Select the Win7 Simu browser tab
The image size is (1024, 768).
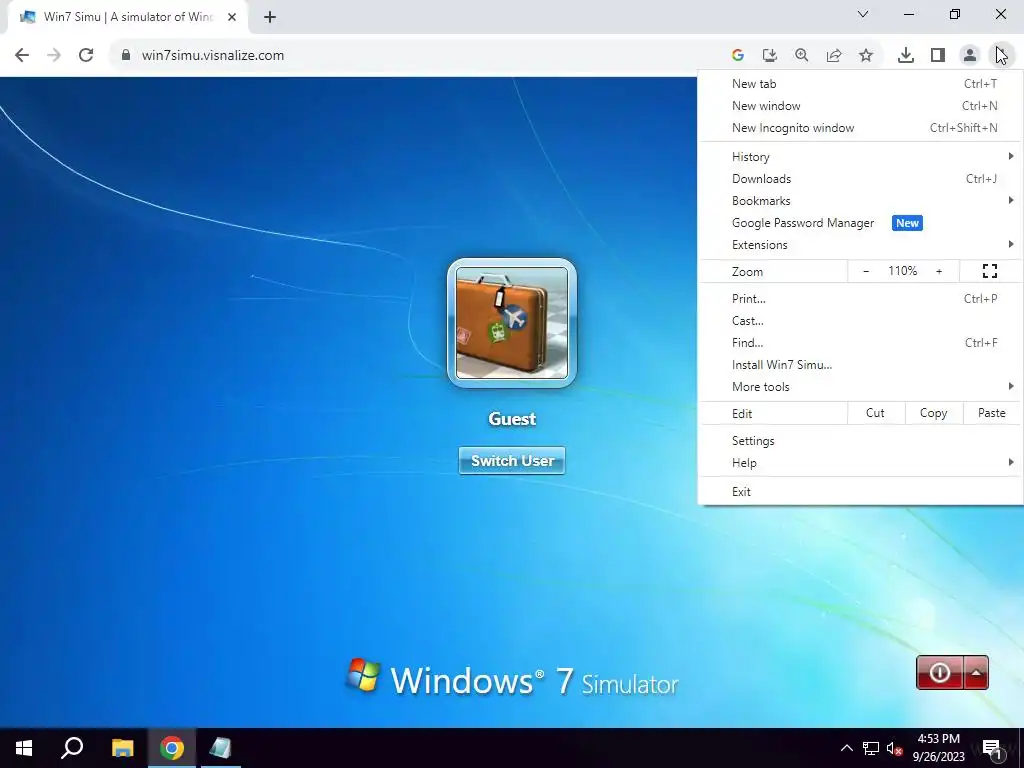127,17
